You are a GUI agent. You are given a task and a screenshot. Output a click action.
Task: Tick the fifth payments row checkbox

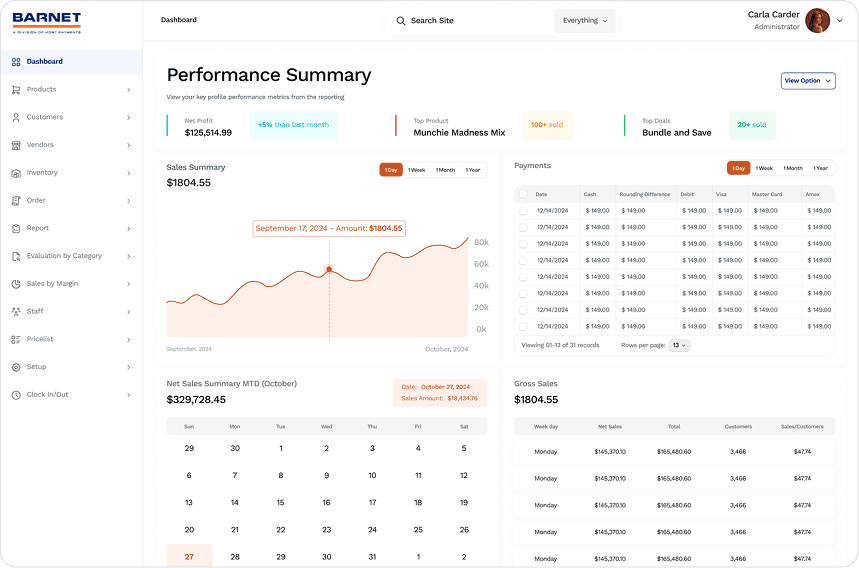click(523, 277)
